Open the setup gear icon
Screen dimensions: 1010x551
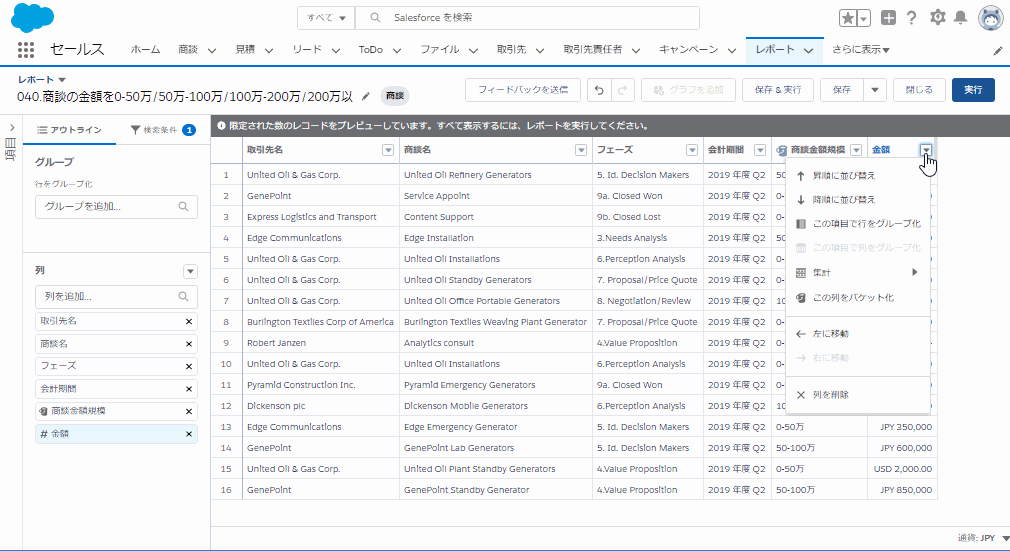tap(937, 17)
